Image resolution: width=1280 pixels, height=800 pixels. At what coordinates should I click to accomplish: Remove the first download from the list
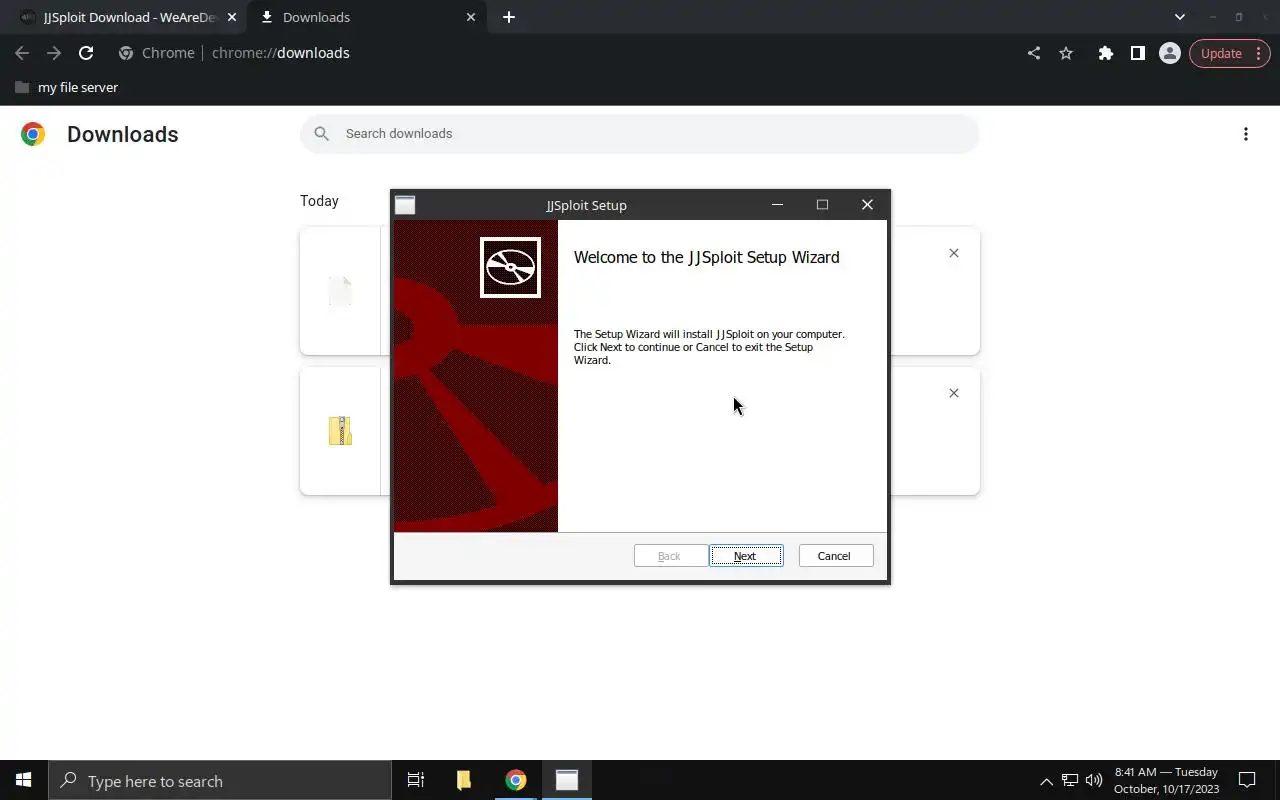tap(954, 253)
